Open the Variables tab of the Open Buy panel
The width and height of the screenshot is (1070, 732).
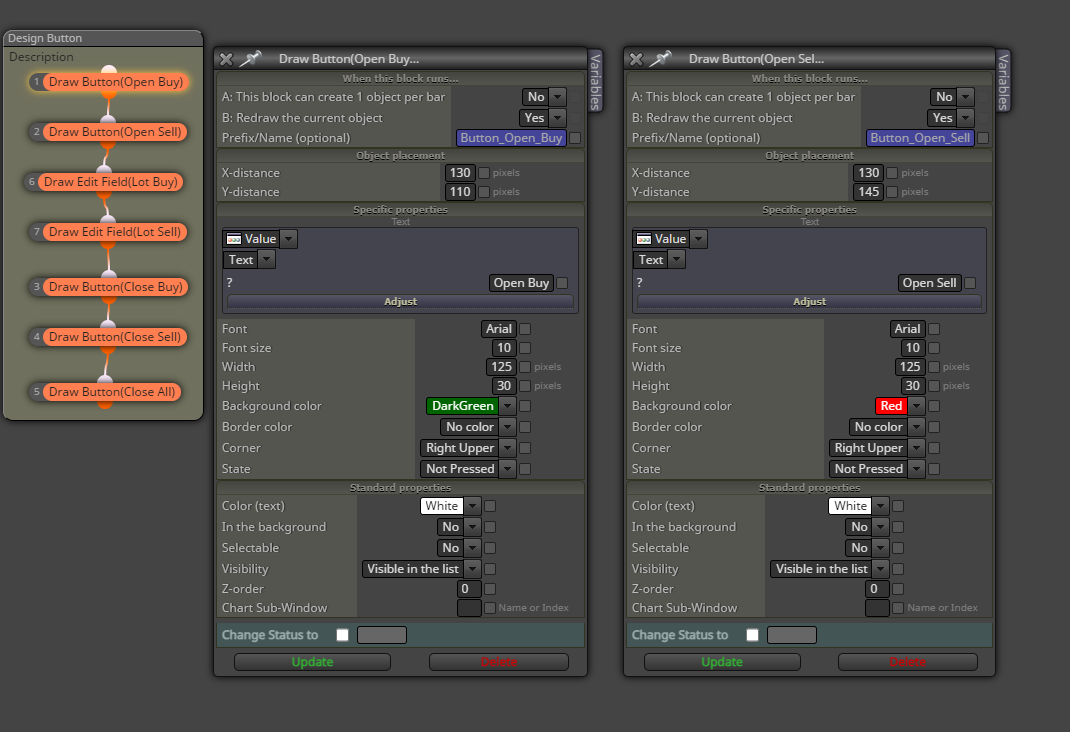[595, 82]
